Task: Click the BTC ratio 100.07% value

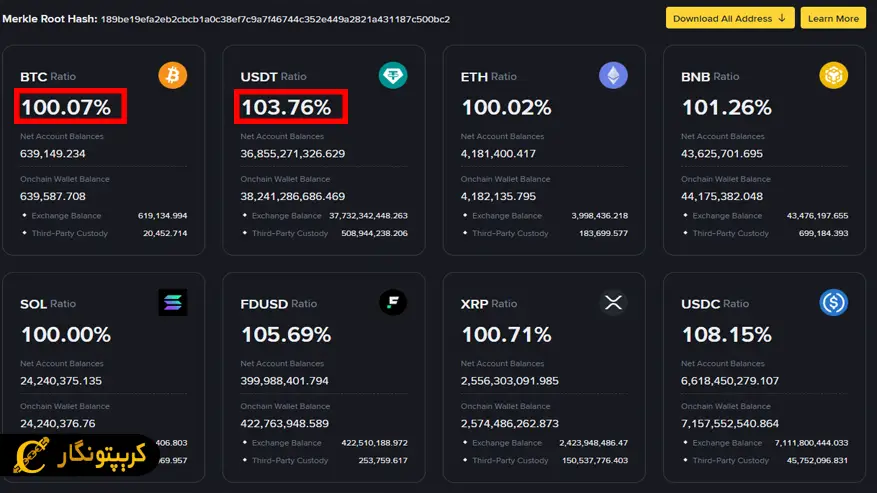Action: click(66, 107)
